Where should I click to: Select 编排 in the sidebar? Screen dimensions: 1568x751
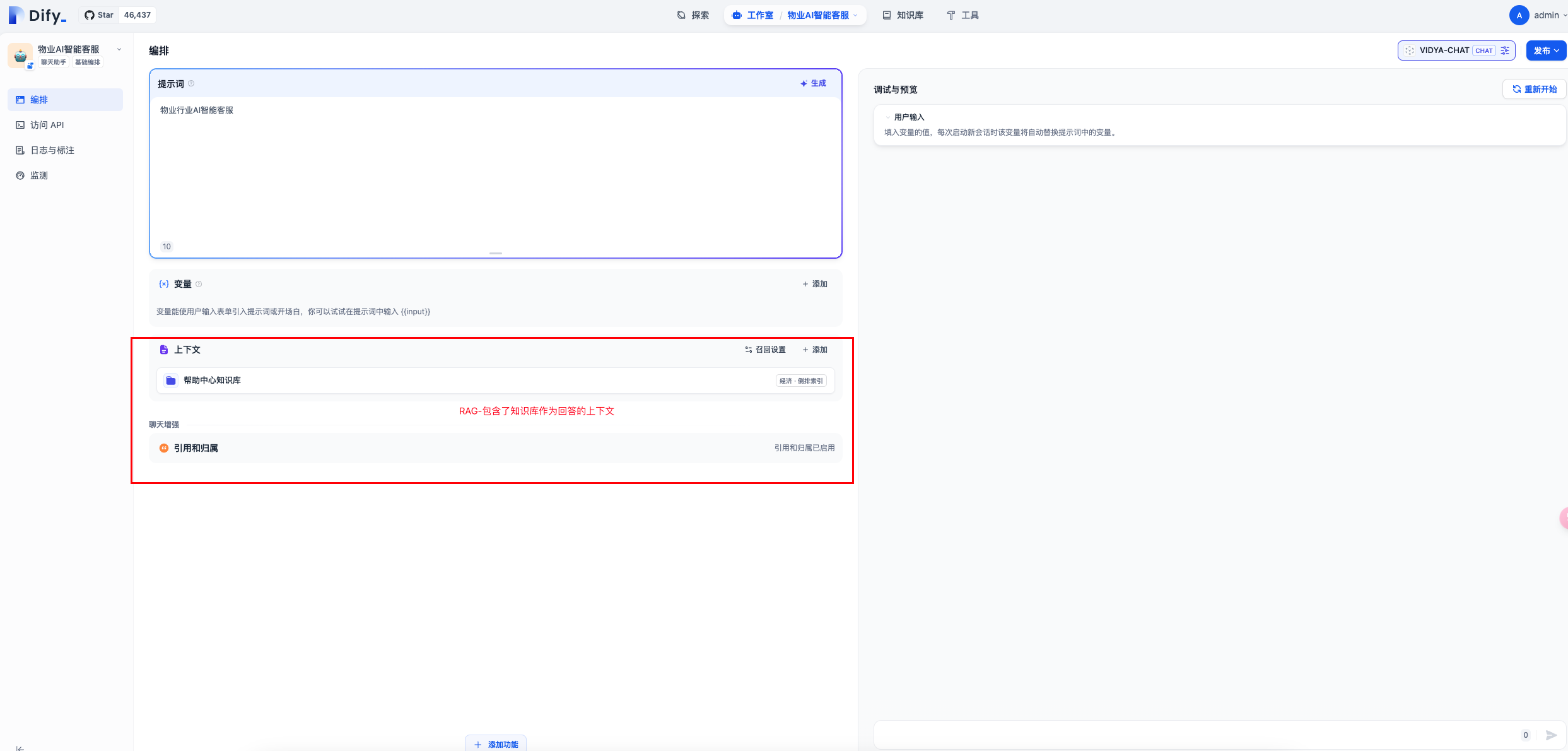(65, 100)
